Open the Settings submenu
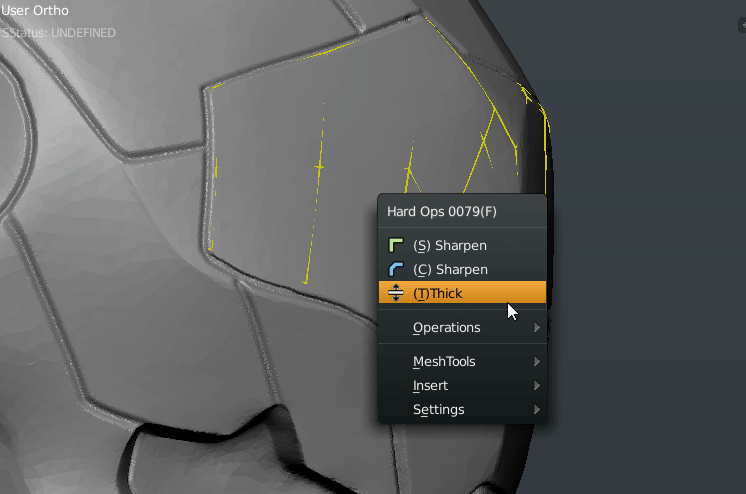 438,409
